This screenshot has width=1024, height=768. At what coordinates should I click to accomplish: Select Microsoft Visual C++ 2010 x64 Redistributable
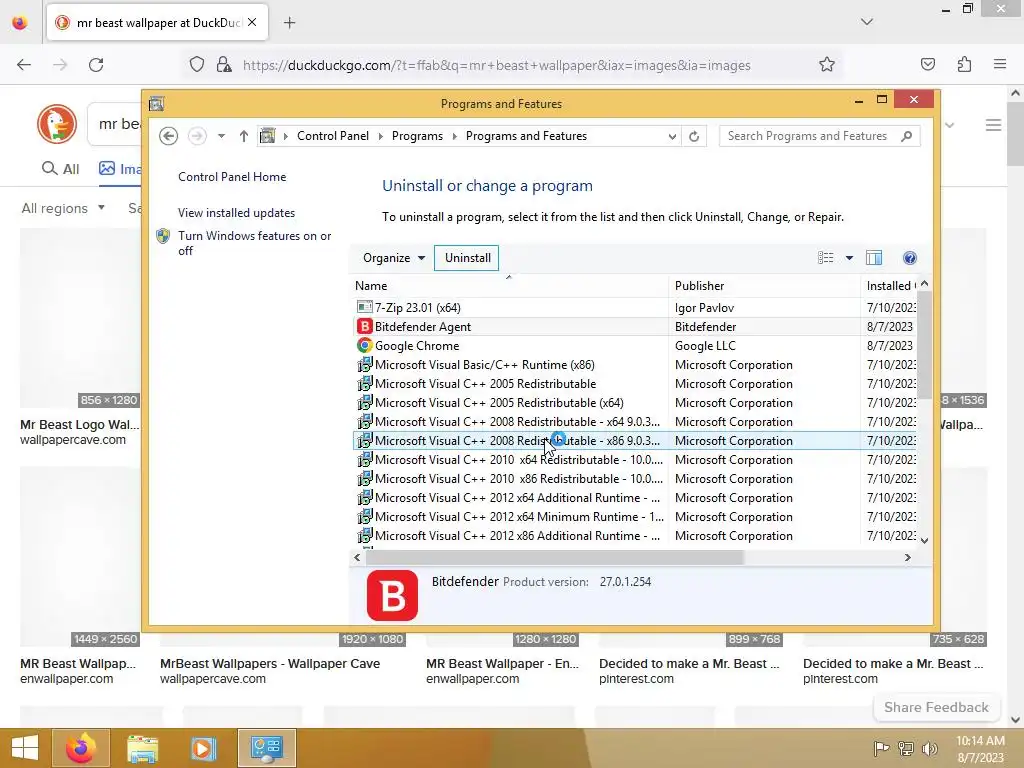pyautogui.click(x=633, y=458)
